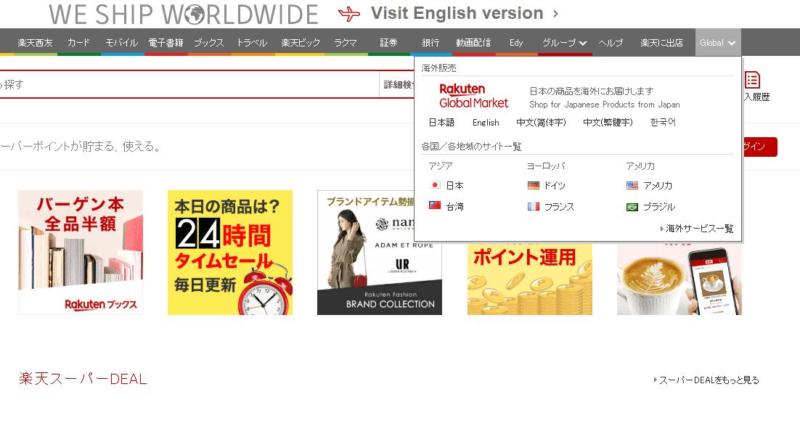Viewport: 800px width, 421px height.
Task: Open the 楽天西友 nav item
Action: coord(35,43)
